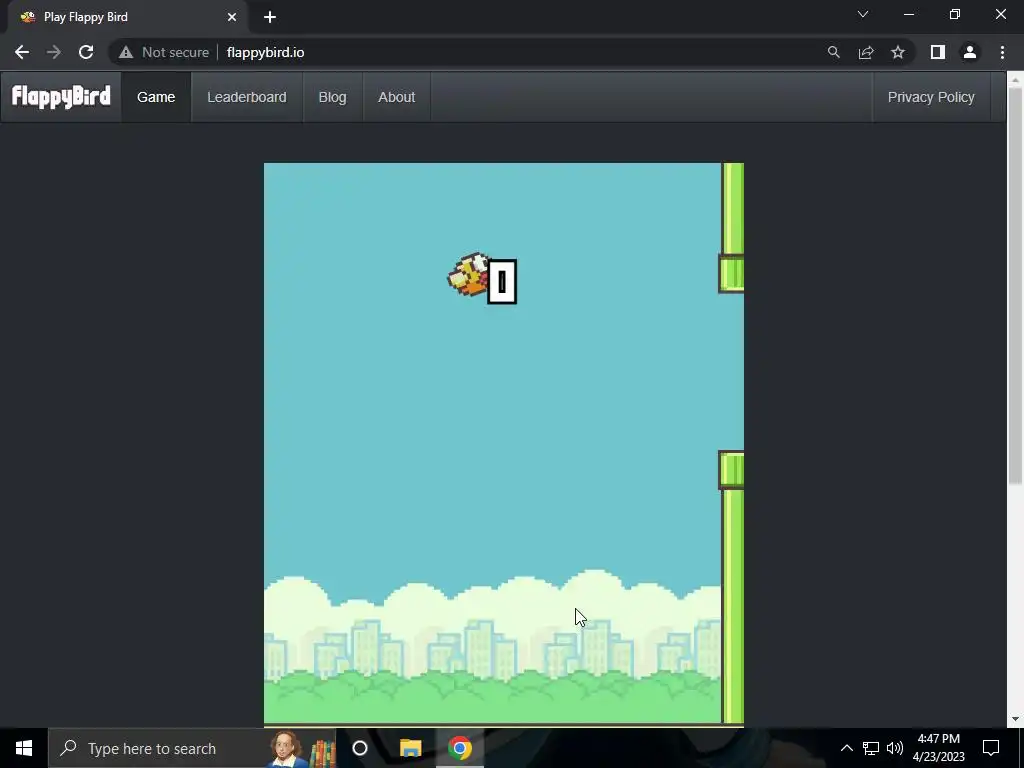Toggle the browser side panel icon
Viewport: 1024px width, 768px height.
pos(938,52)
